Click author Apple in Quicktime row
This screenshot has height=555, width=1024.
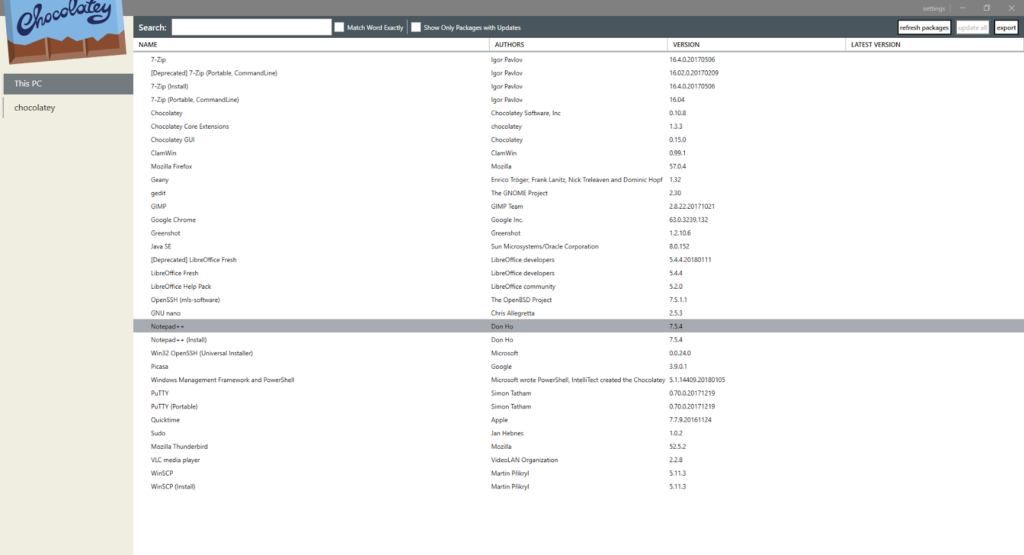[x=500, y=420]
